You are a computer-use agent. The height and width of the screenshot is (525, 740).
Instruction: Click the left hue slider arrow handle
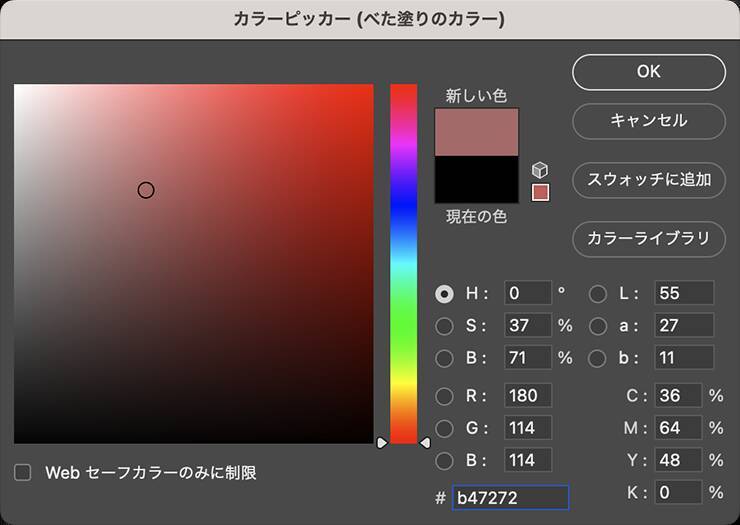[x=381, y=442]
